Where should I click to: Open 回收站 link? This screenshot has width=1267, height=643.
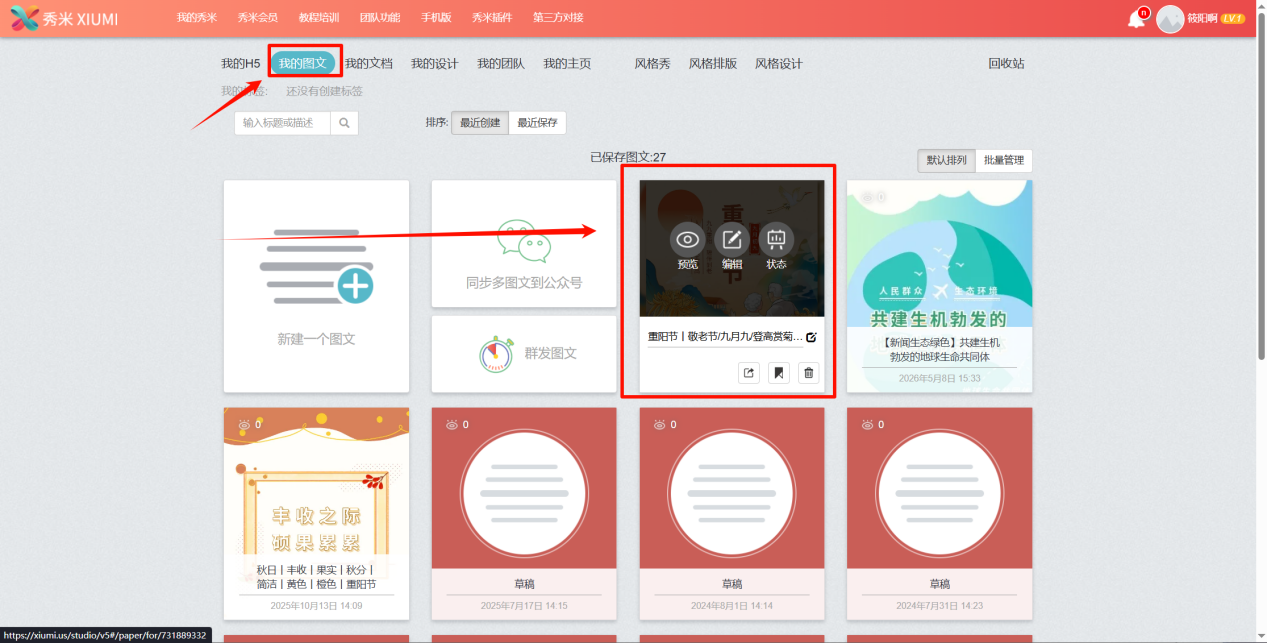pyautogui.click(x=1006, y=64)
